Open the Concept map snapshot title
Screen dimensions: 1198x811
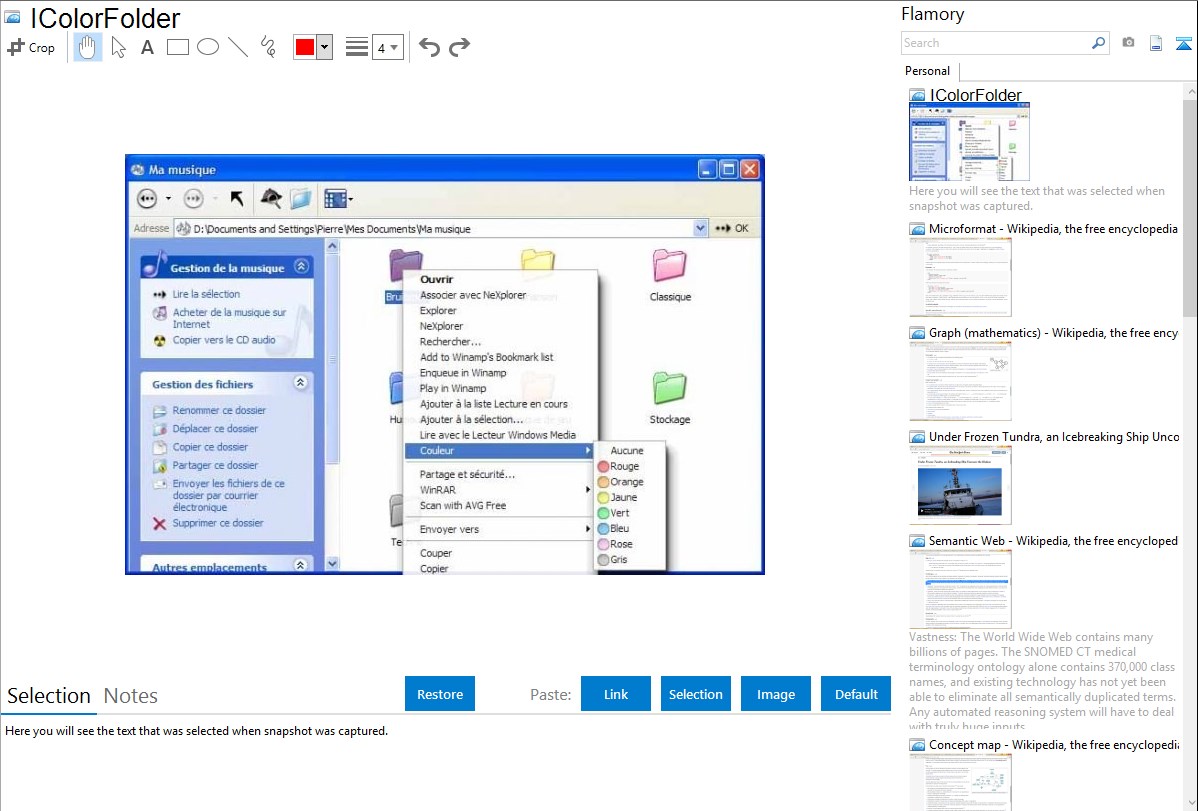pyautogui.click(x=1054, y=744)
